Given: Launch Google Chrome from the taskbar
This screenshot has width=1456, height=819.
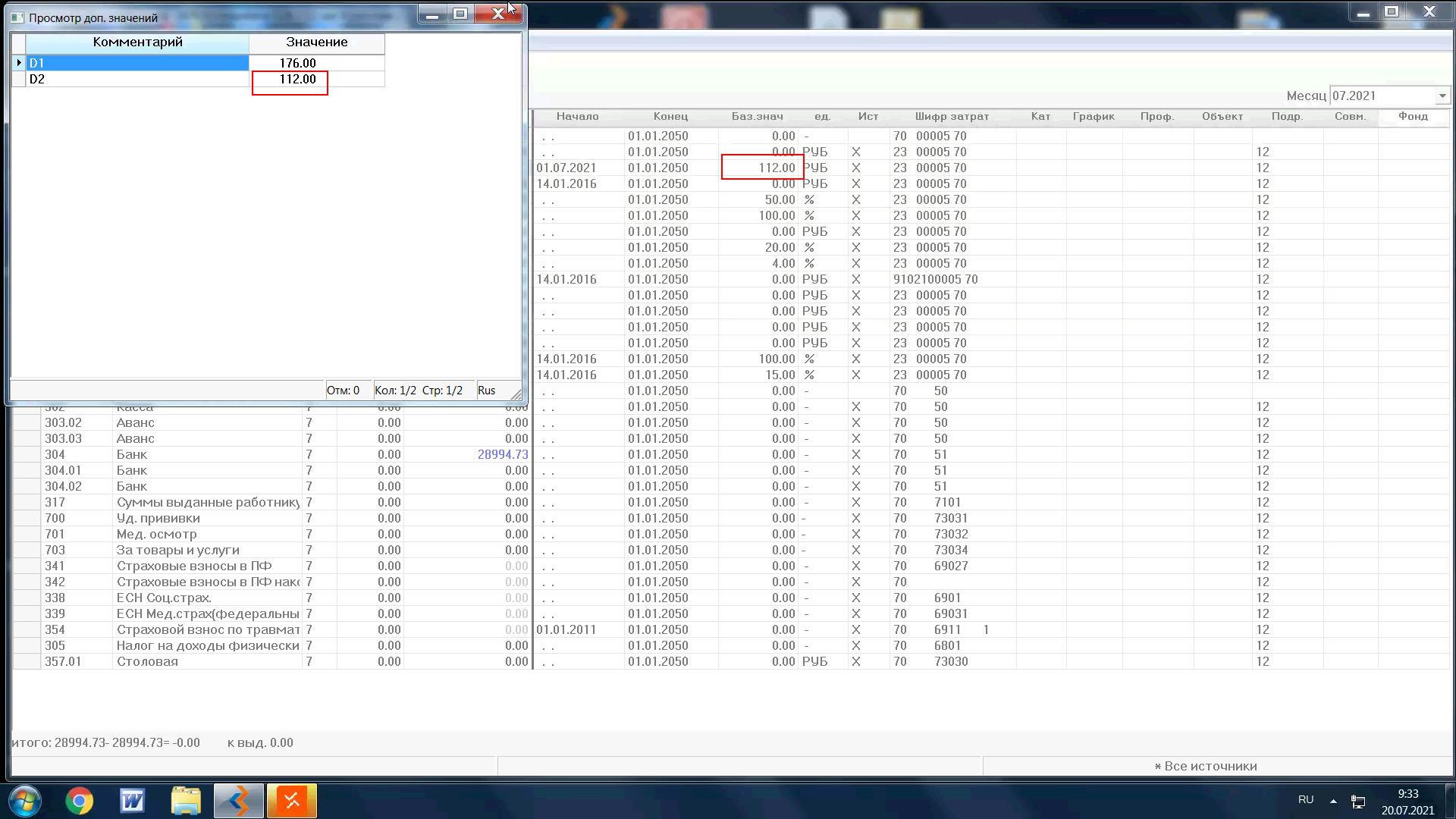Looking at the screenshot, I should pyautogui.click(x=79, y=801).
